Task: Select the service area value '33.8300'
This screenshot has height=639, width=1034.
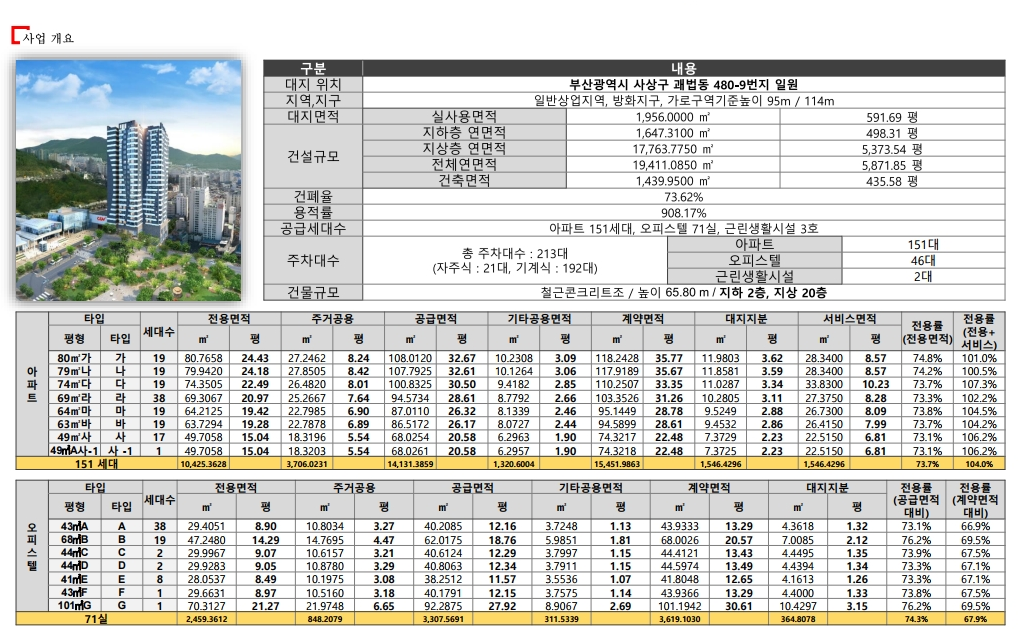Action: pos(824,384)
